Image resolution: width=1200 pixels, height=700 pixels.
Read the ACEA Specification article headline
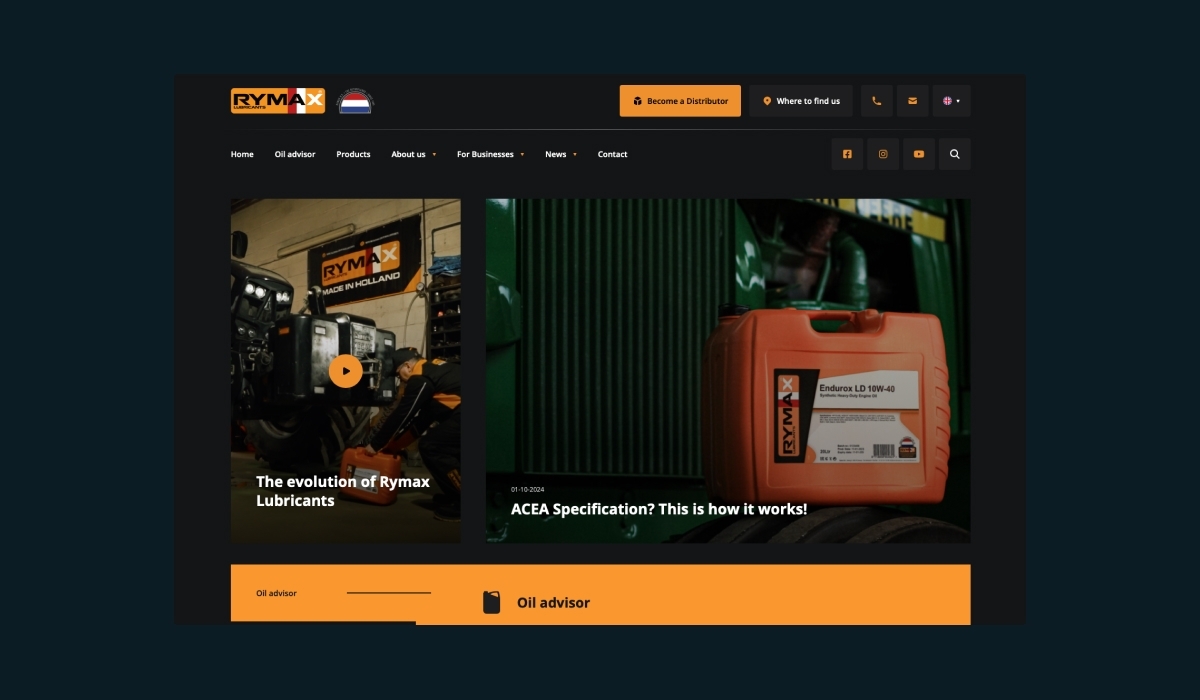(x=659, y=509)
